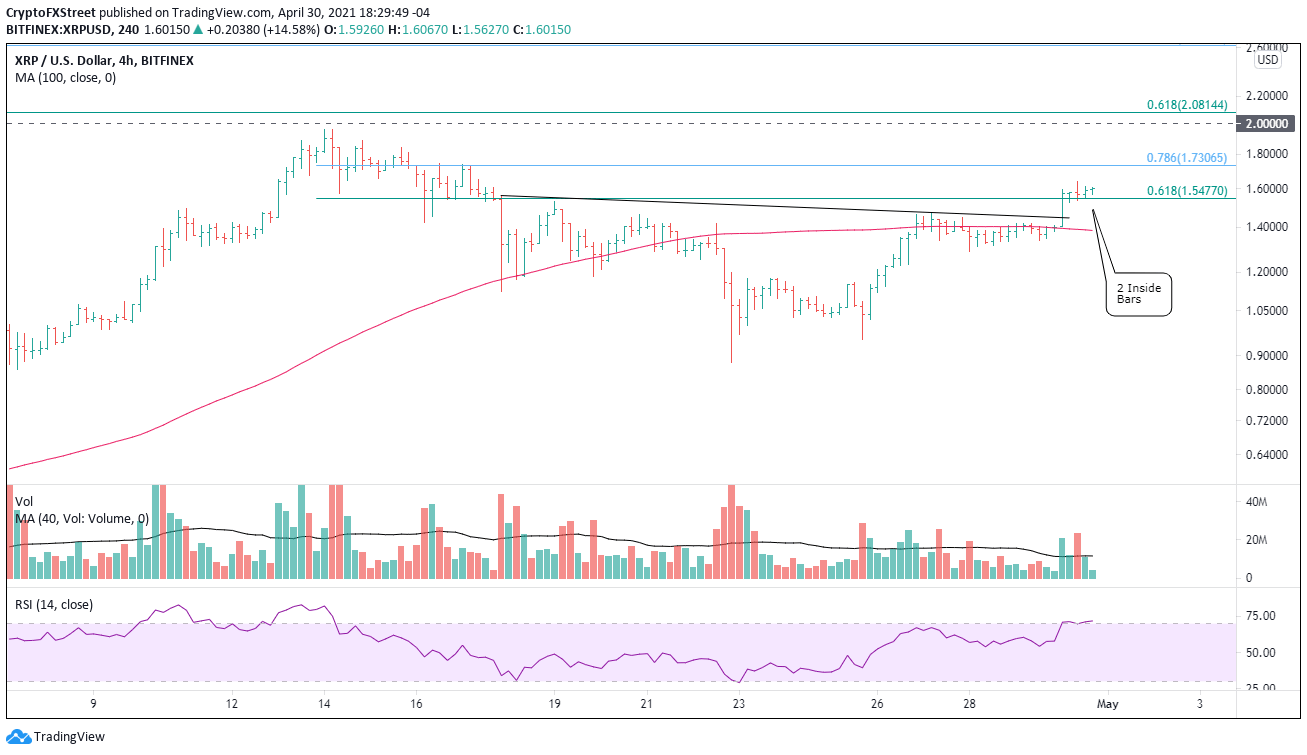Click the Vol indicator label
Screen dimensions: 1307x755
click(x=24, y=500)
